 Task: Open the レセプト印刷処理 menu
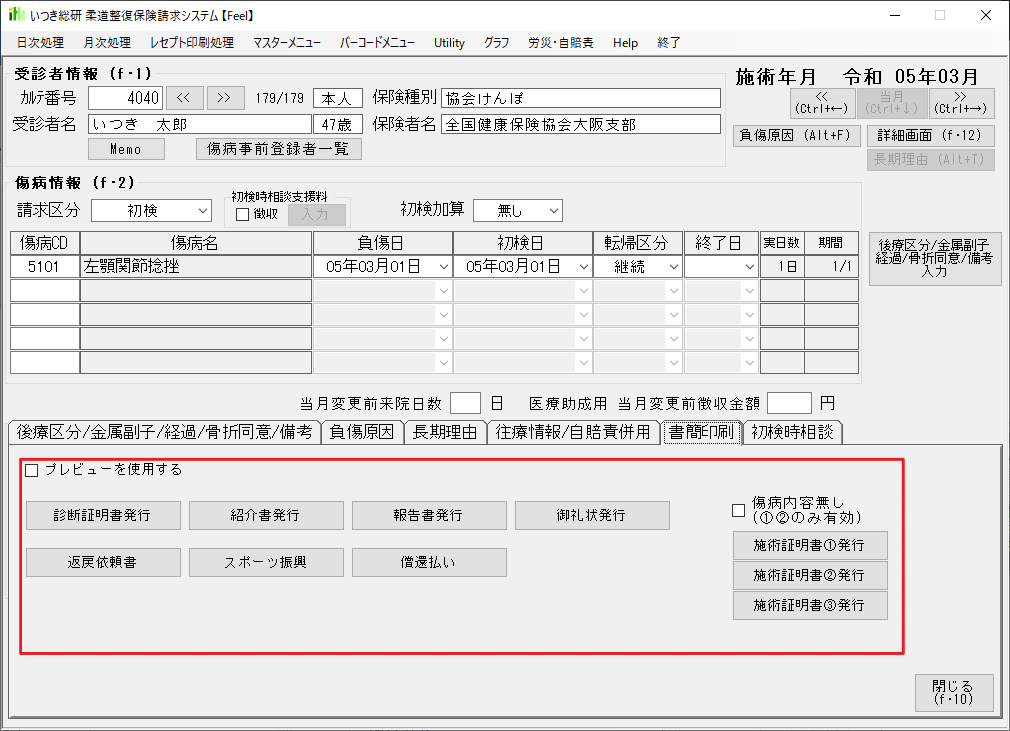tap(191, 43)
